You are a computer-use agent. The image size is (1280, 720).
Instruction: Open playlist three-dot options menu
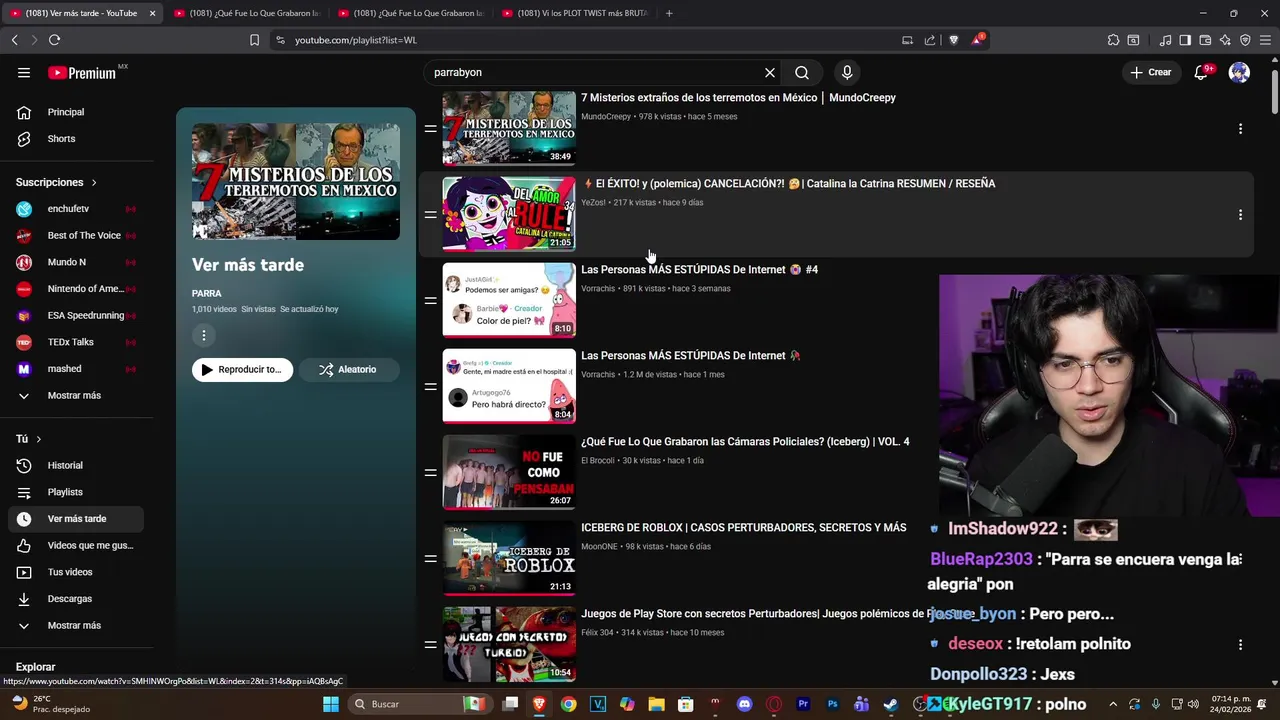(x=203, y=336)
